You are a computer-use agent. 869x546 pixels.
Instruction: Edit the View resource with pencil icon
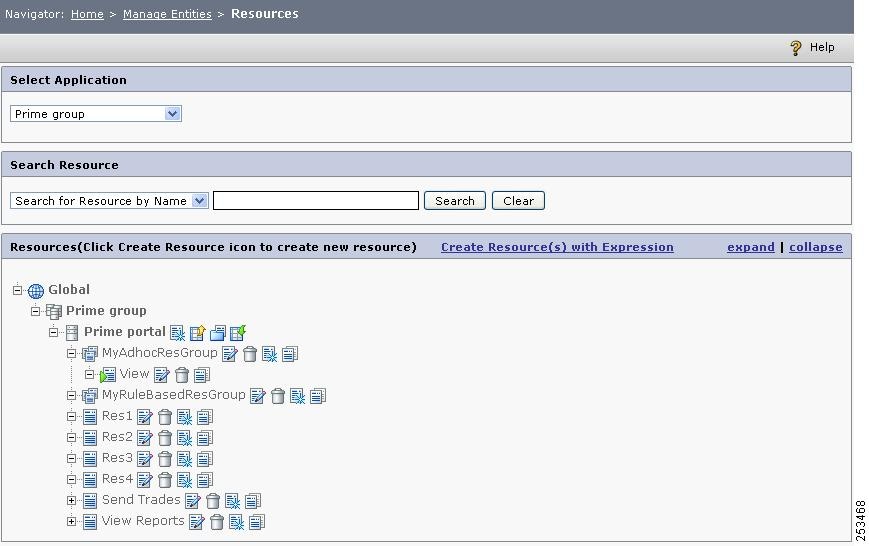tap(161, 375)
